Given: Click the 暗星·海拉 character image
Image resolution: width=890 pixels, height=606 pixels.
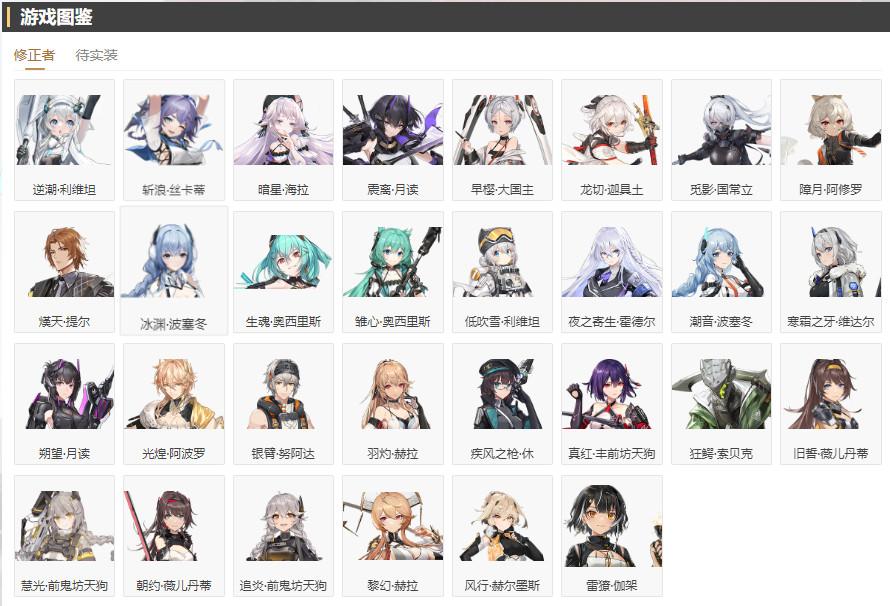Looking at the screenshot, I should 283,130.
